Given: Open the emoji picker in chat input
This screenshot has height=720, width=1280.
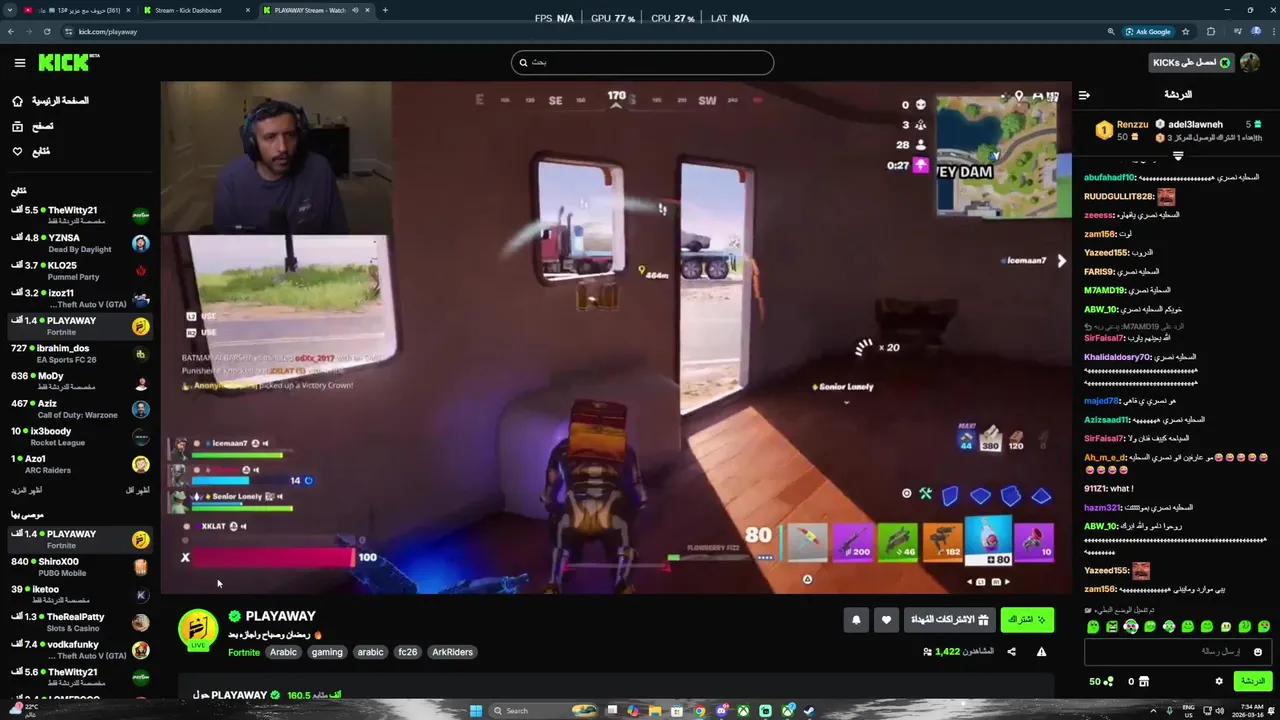Looking at the screenshot, I should [1258, 652].
